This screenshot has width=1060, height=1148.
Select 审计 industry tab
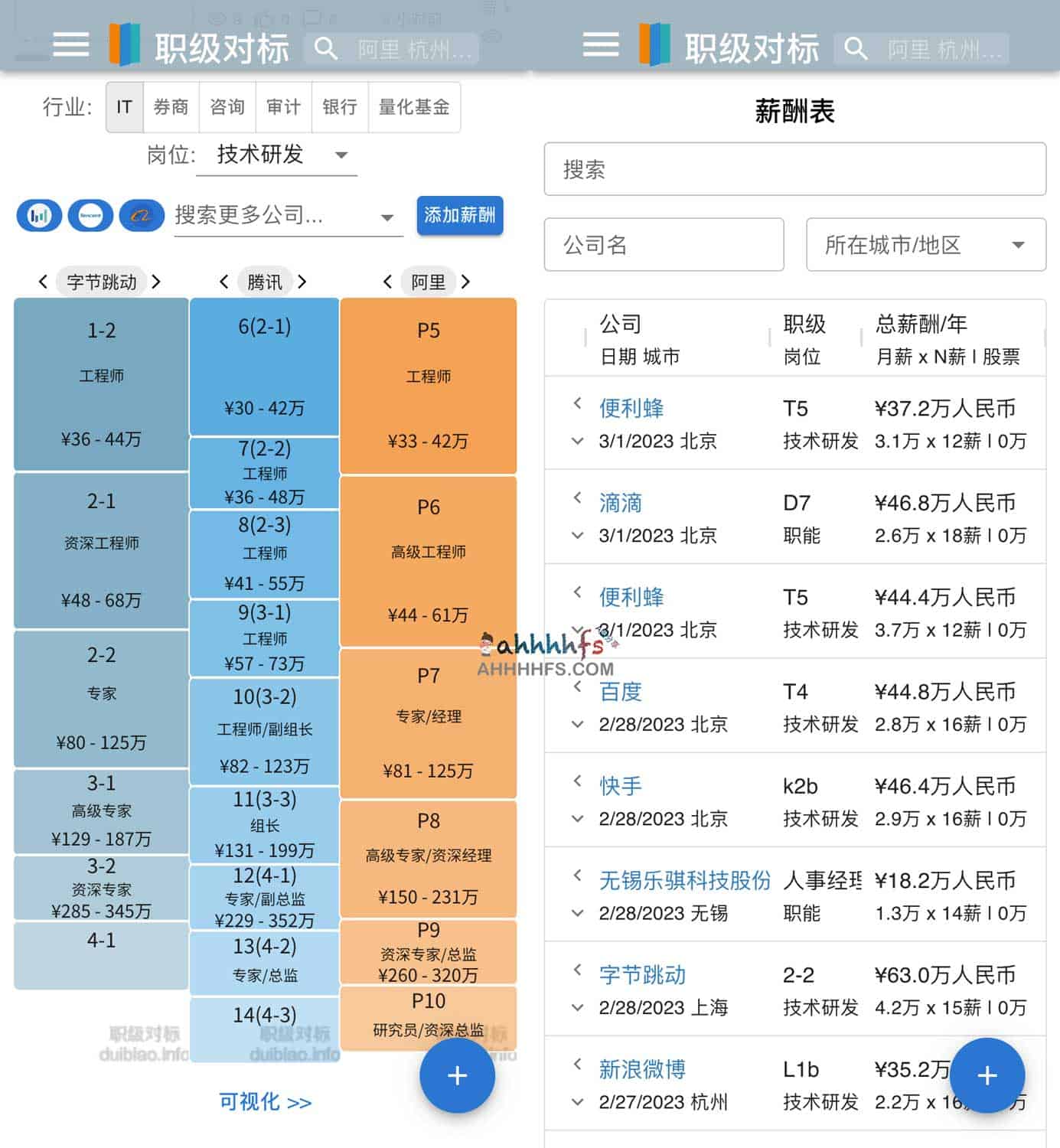[x=283, y=107]
